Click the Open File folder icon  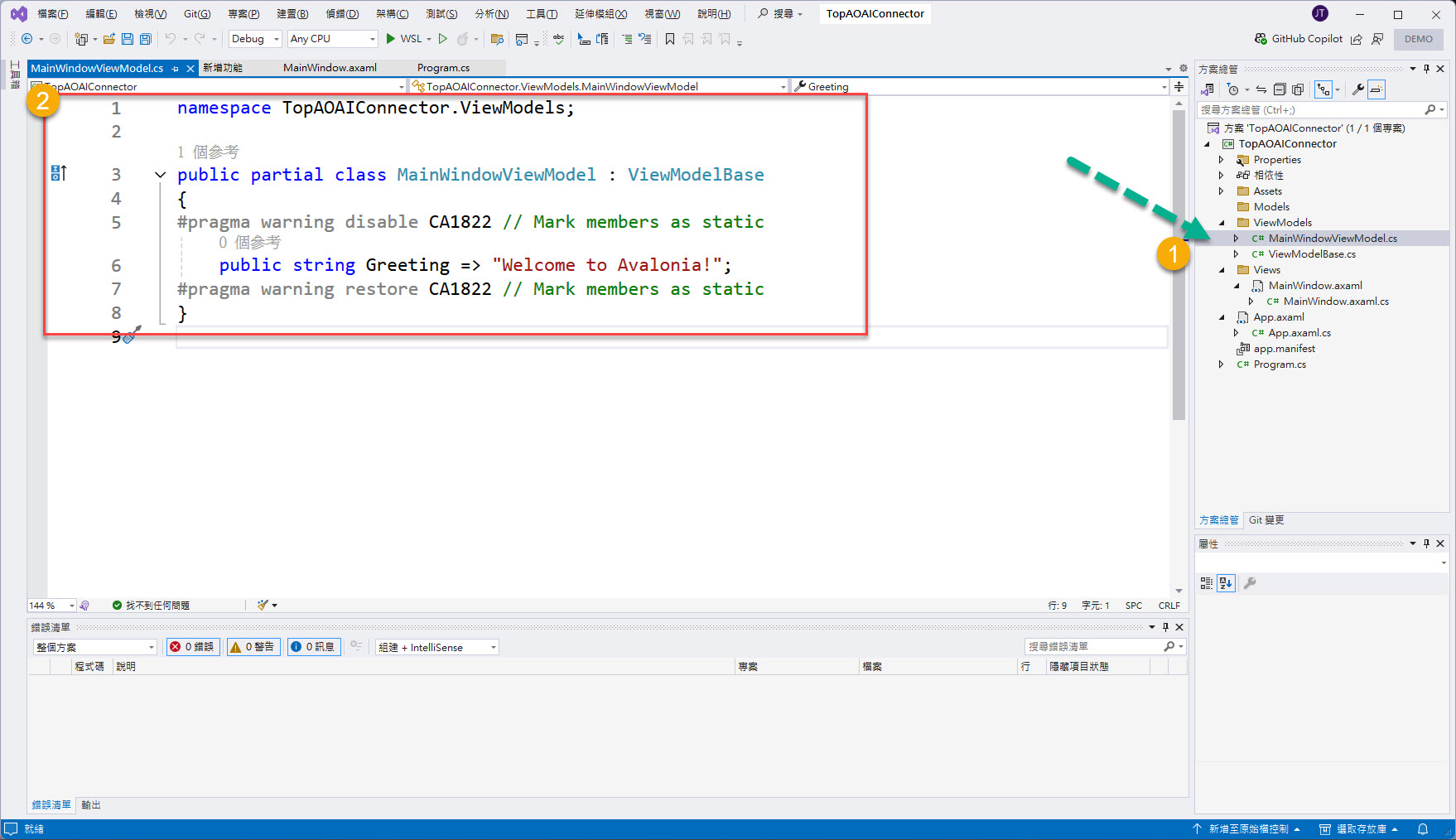(109, 39)
